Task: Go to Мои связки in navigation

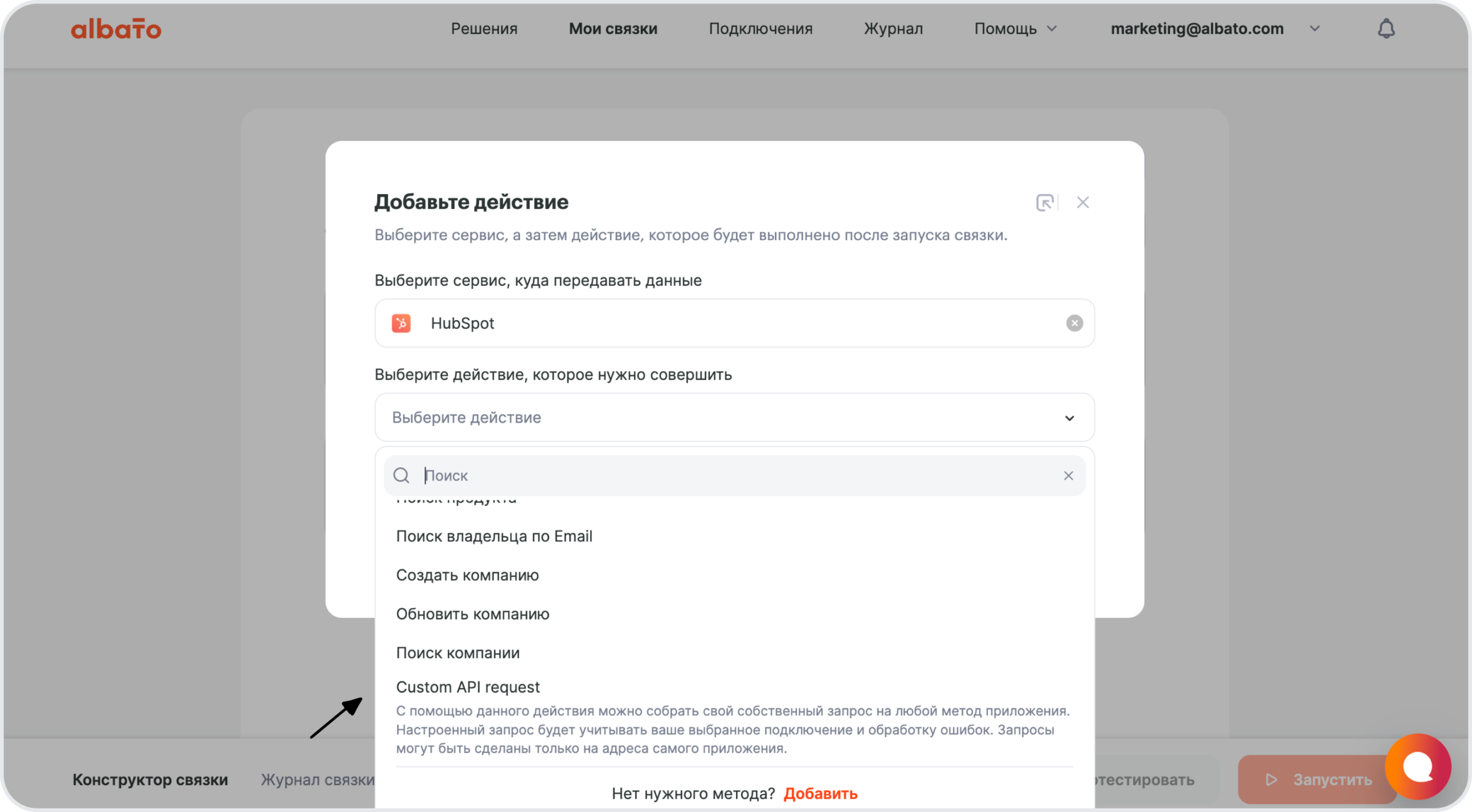Action: click(613, 29)
